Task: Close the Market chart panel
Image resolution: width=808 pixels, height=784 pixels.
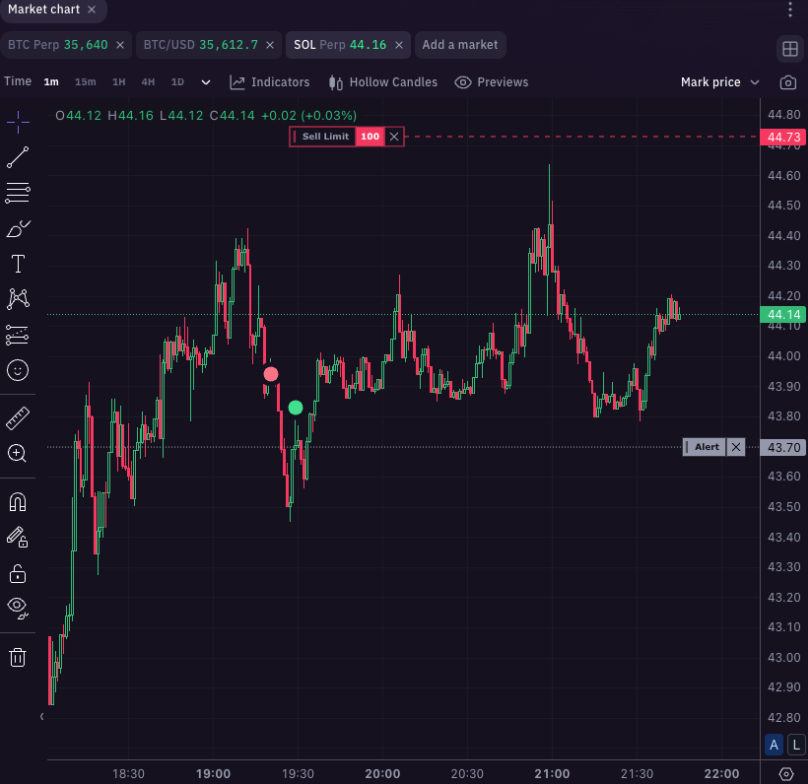Action: click(x=92, y=9)
